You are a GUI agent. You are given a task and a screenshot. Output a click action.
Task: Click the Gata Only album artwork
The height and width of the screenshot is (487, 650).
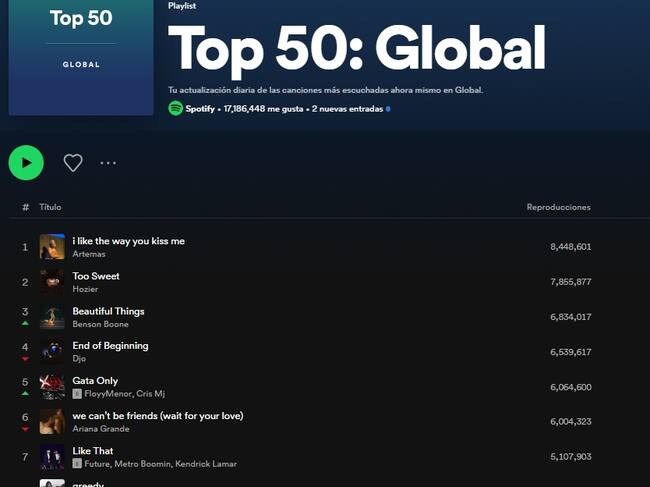coord(52,387)
